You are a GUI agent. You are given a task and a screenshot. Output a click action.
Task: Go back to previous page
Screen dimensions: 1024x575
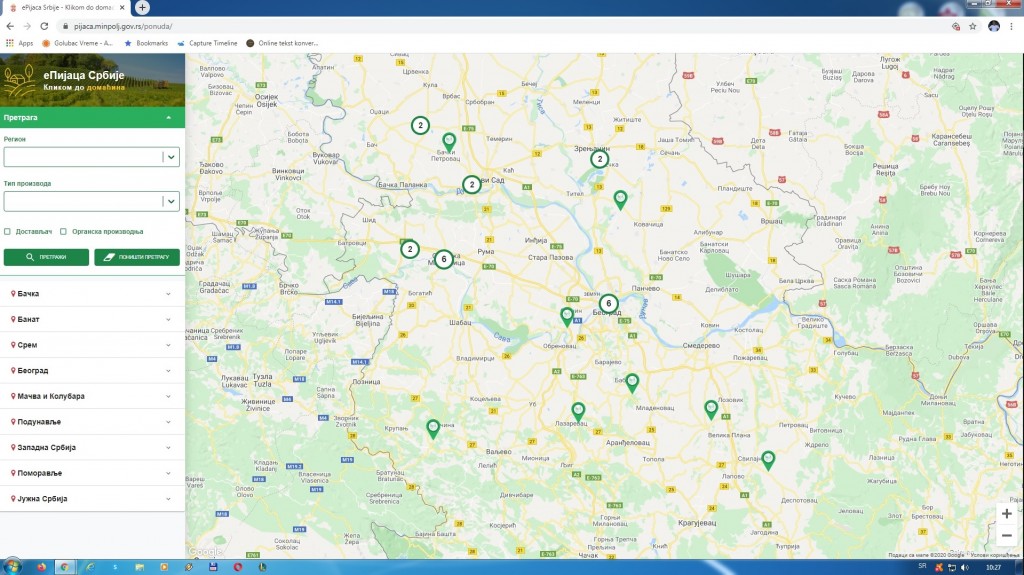[10, 26]
